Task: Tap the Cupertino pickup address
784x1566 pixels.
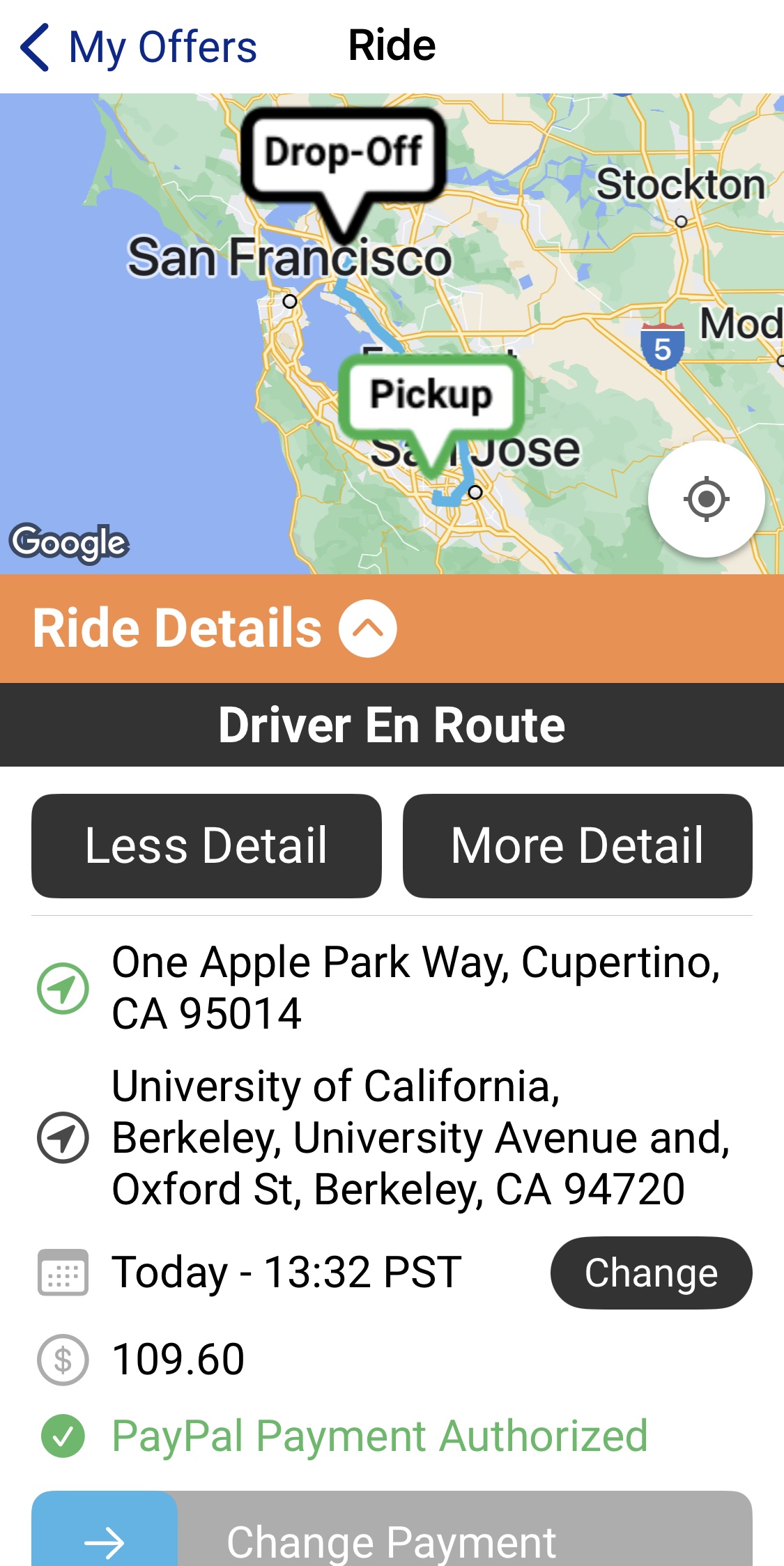Action: coord(415,988)
